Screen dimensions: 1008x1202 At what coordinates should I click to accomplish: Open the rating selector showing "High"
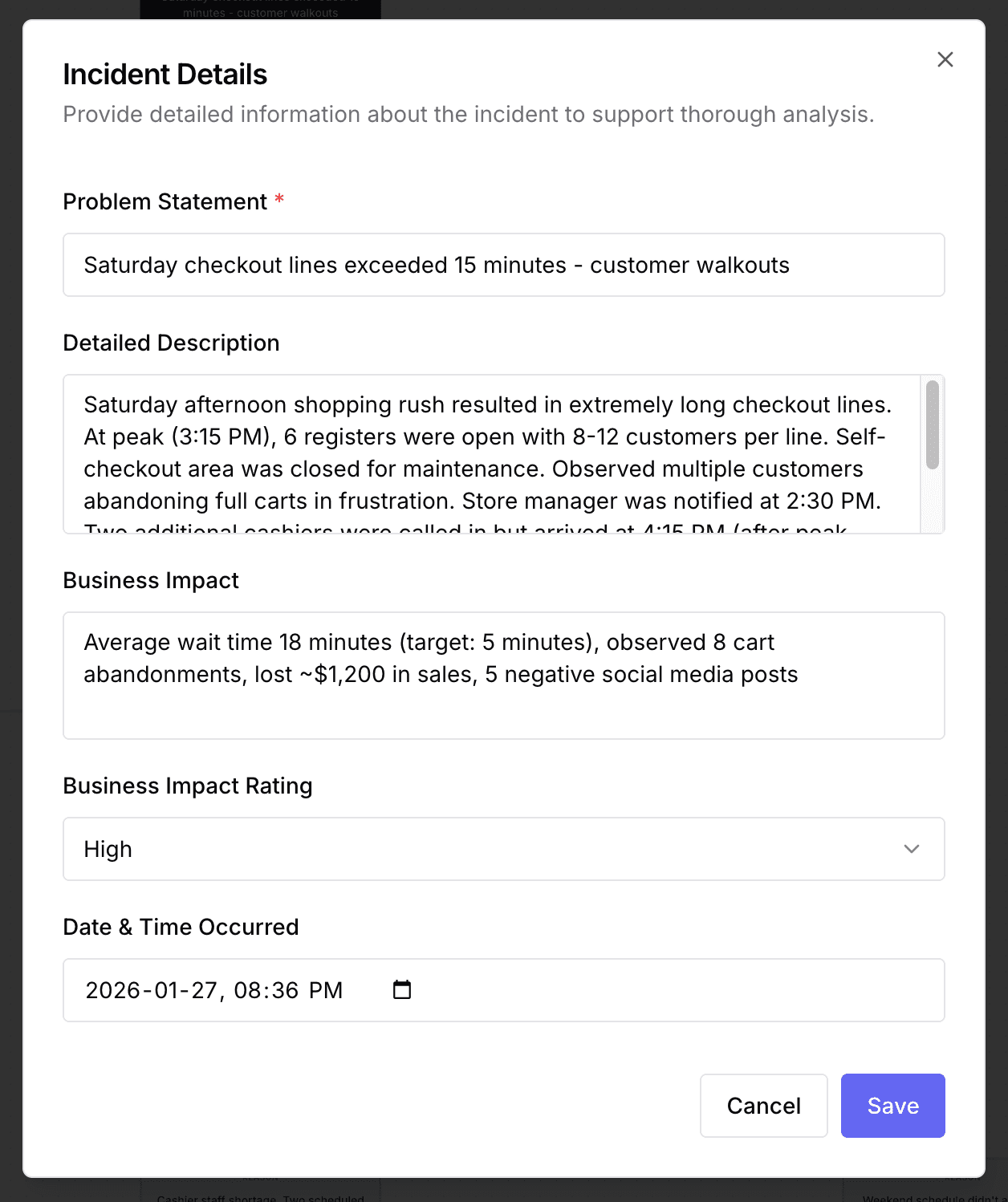(x=504, y=849)
